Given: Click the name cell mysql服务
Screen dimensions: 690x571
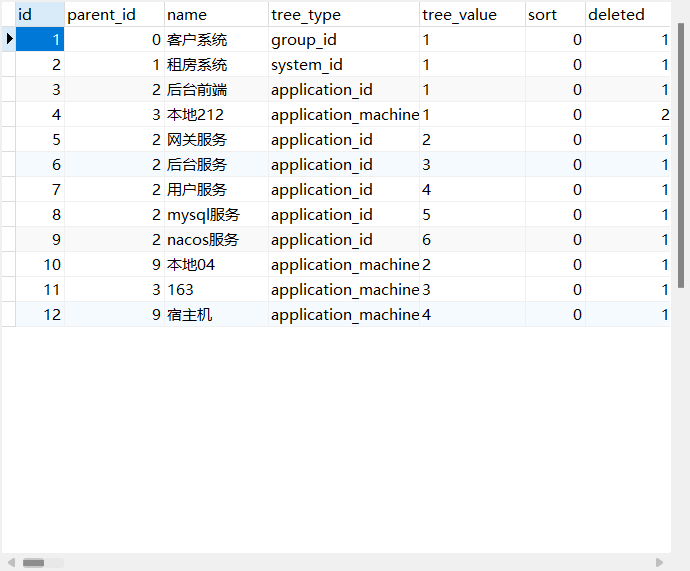Looking at the screenshot, I should (x=216, y=215).
